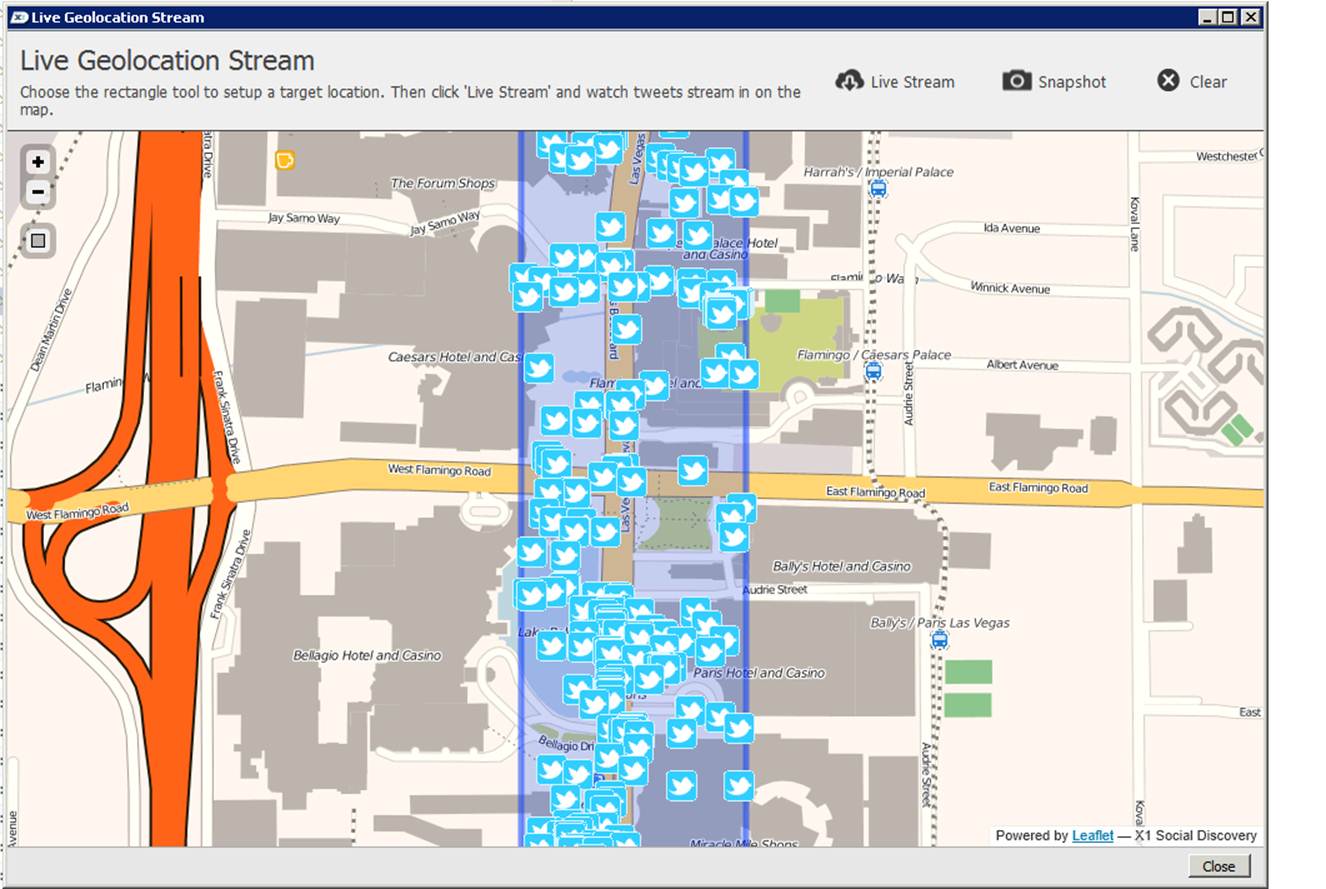Image resolution: width=1326 pixels, height=889 pixels.
Task: Click Paris Hotel and Casino label
Action: tap(759, 673)
